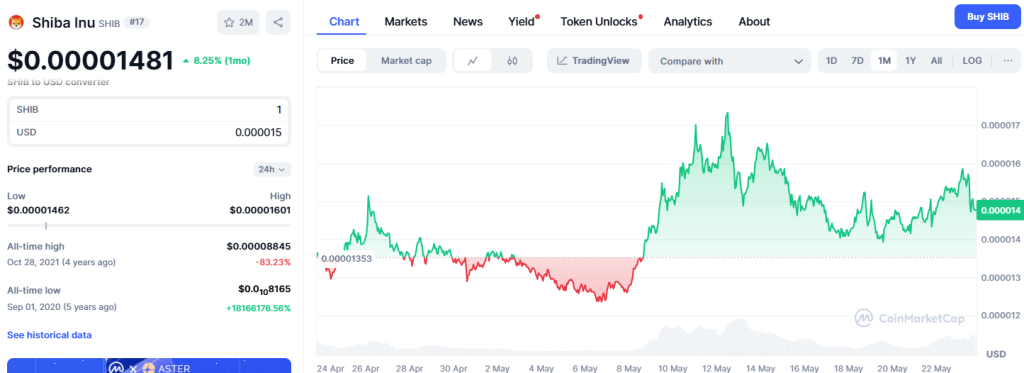
Task: Click the Shiba Inu coin logo
Action: coord(16,22)
